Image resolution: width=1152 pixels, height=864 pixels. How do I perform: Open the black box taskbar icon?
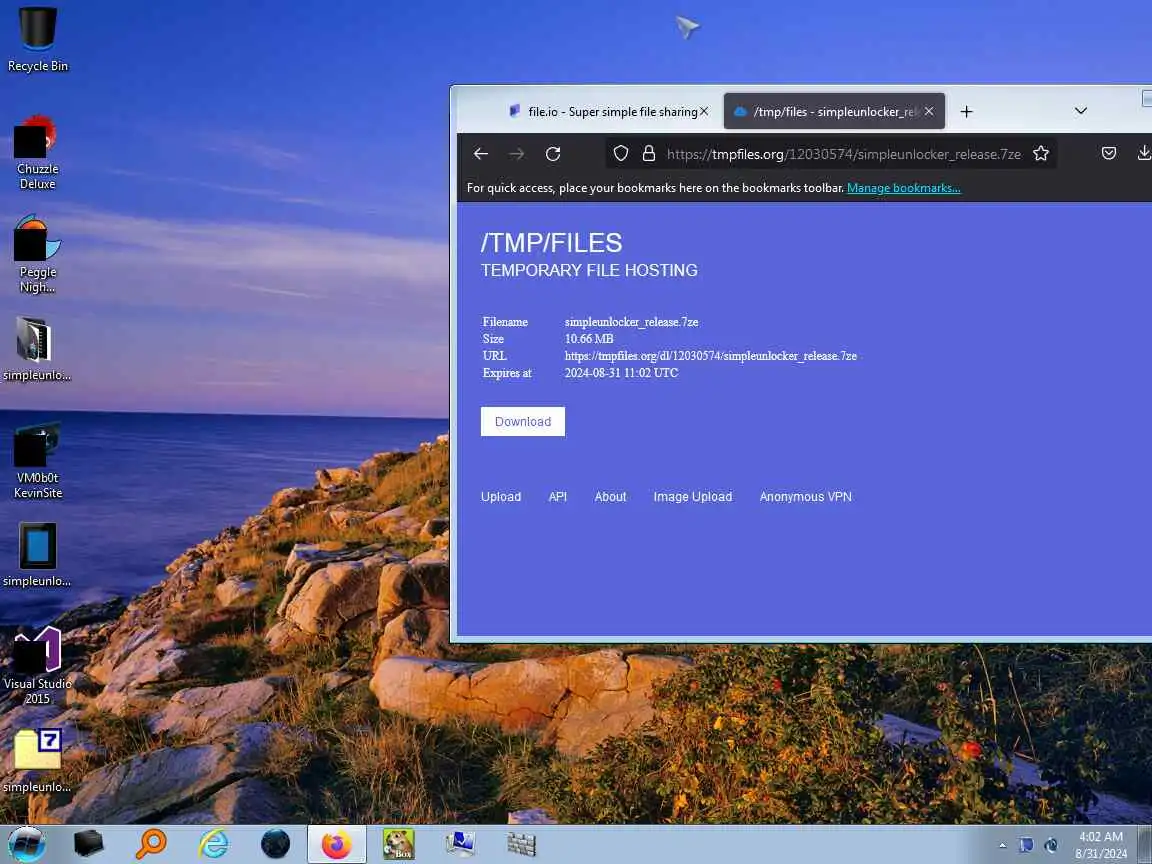[88, 844]
